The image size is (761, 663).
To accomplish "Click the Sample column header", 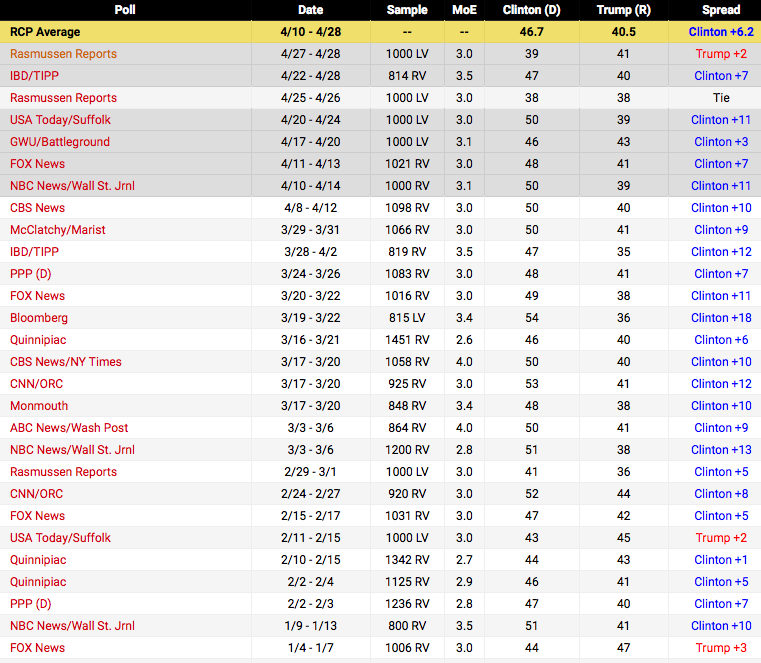I will pyautogui.click(x=407, y=10).
